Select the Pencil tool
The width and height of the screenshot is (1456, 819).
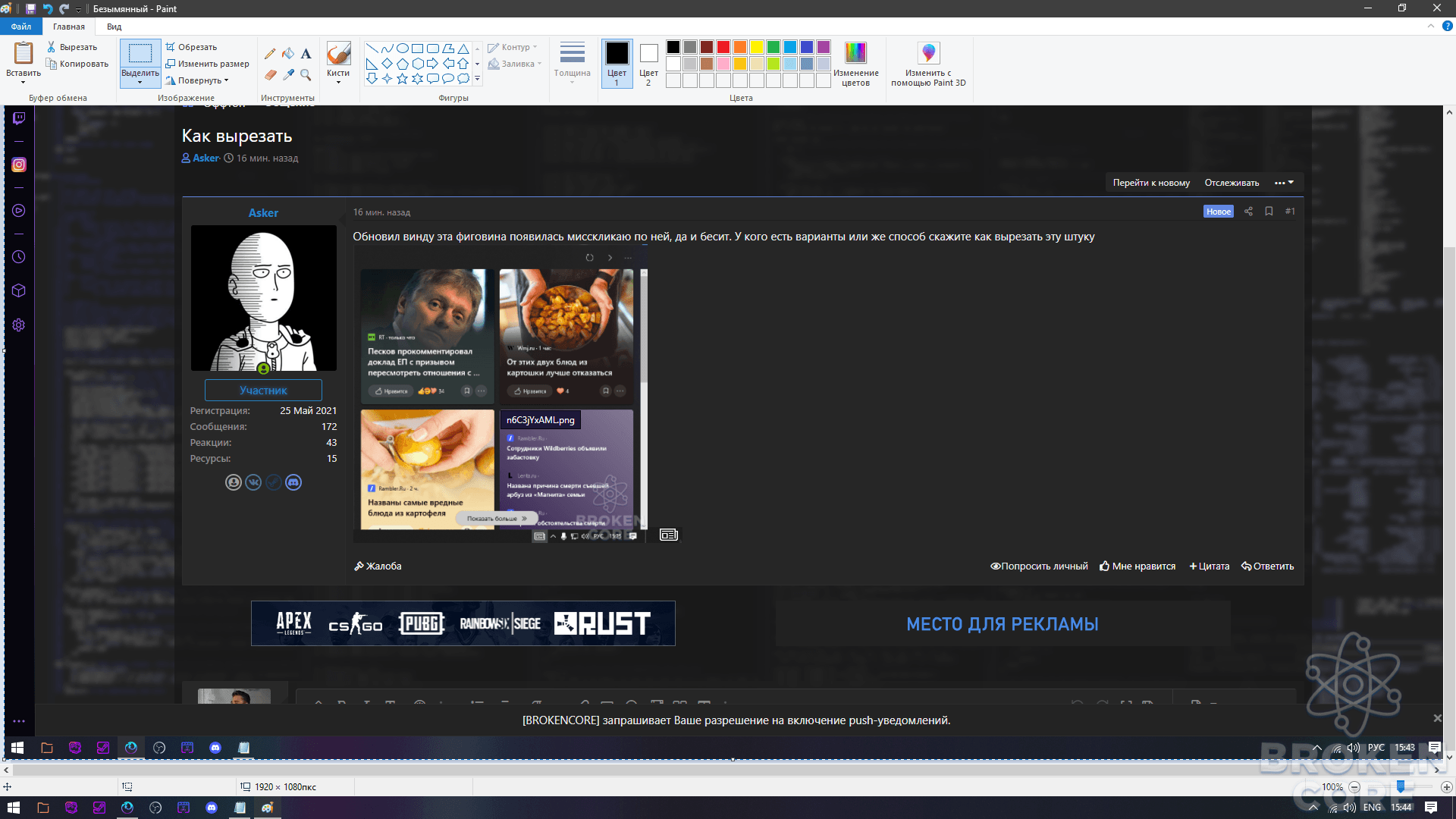pos(270,54)
